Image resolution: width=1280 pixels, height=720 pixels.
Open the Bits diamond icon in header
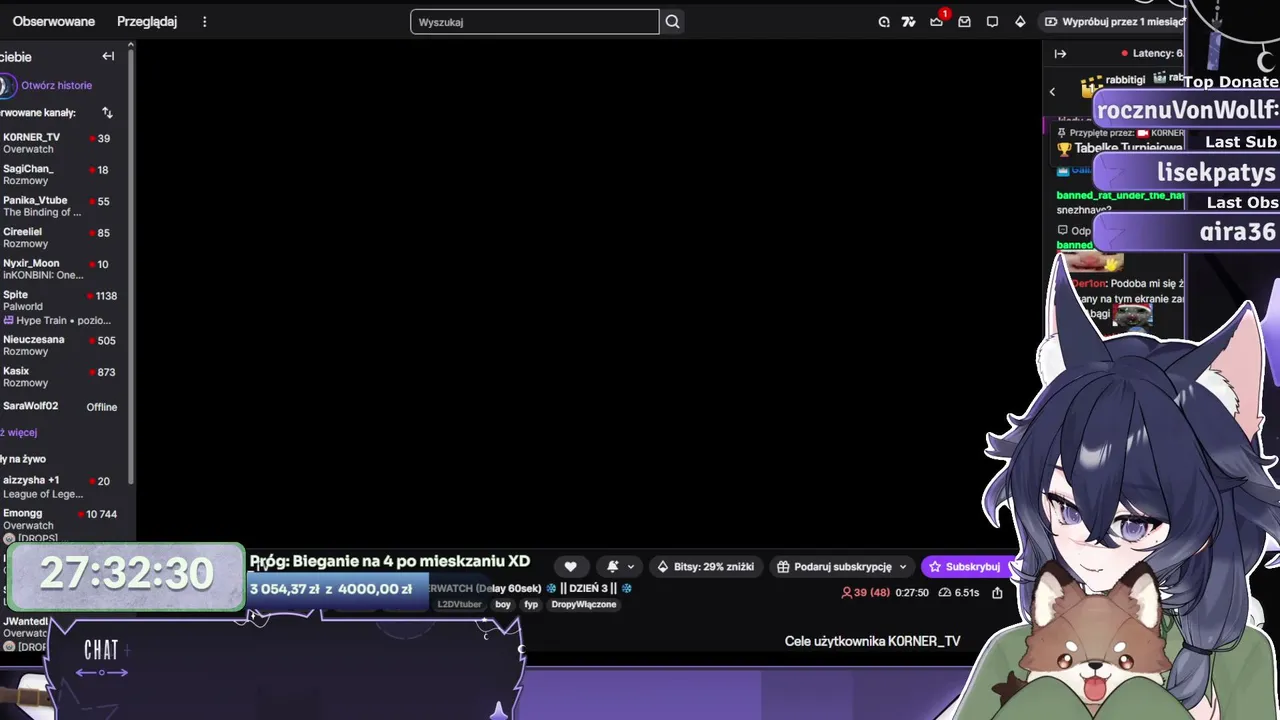[x=1020, y=22]
